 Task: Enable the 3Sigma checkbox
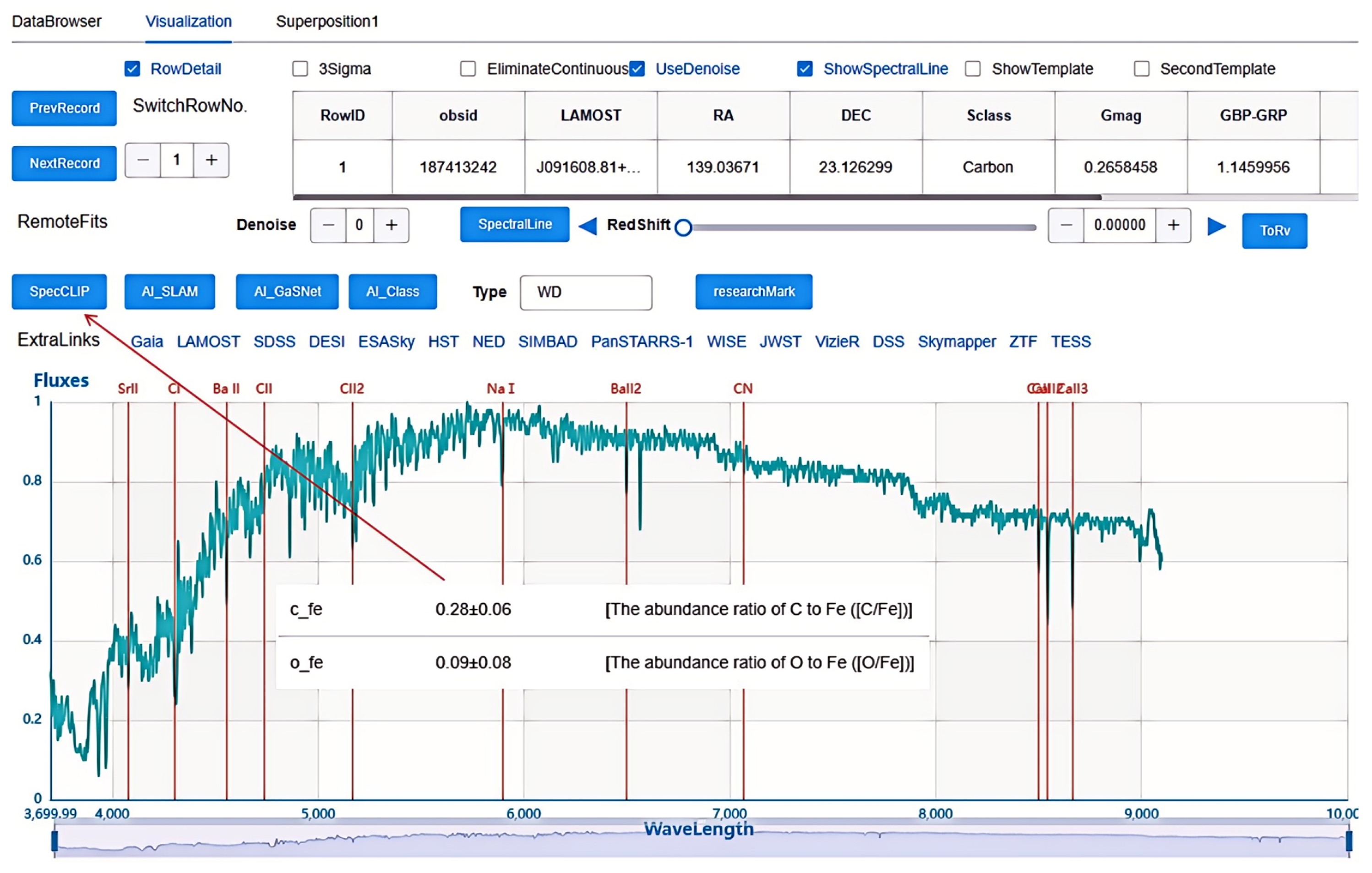(300, 69)
